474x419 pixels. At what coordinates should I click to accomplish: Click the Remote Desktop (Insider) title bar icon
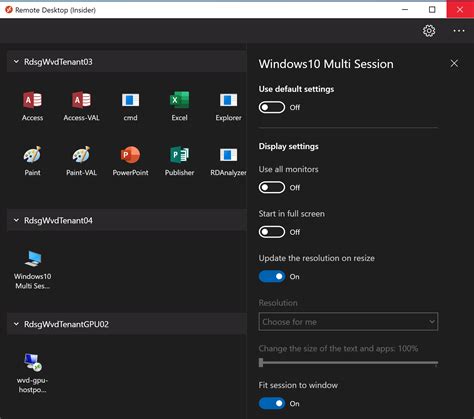coord(9,10)
